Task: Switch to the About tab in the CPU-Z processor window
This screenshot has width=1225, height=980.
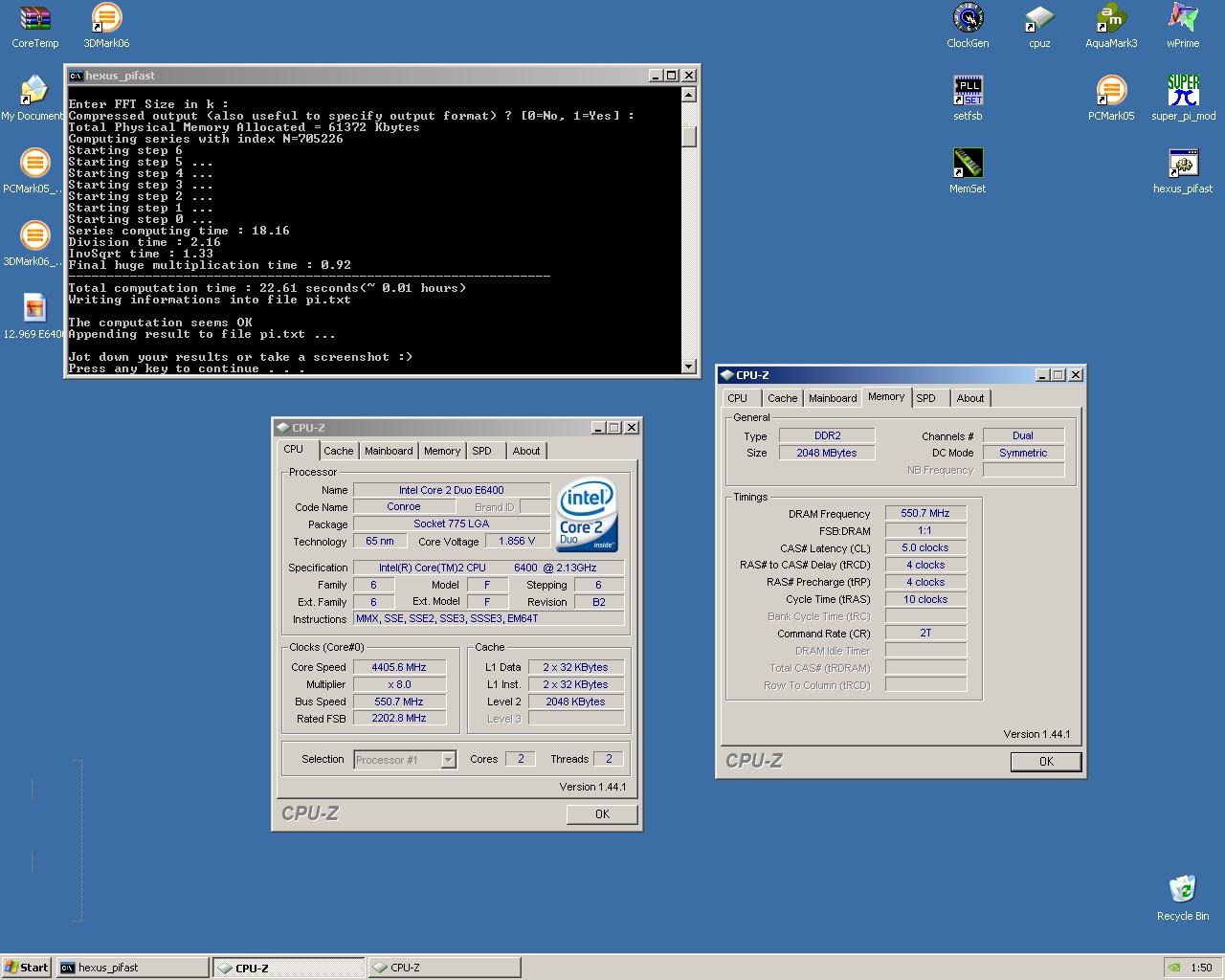Action: [526, 451]
